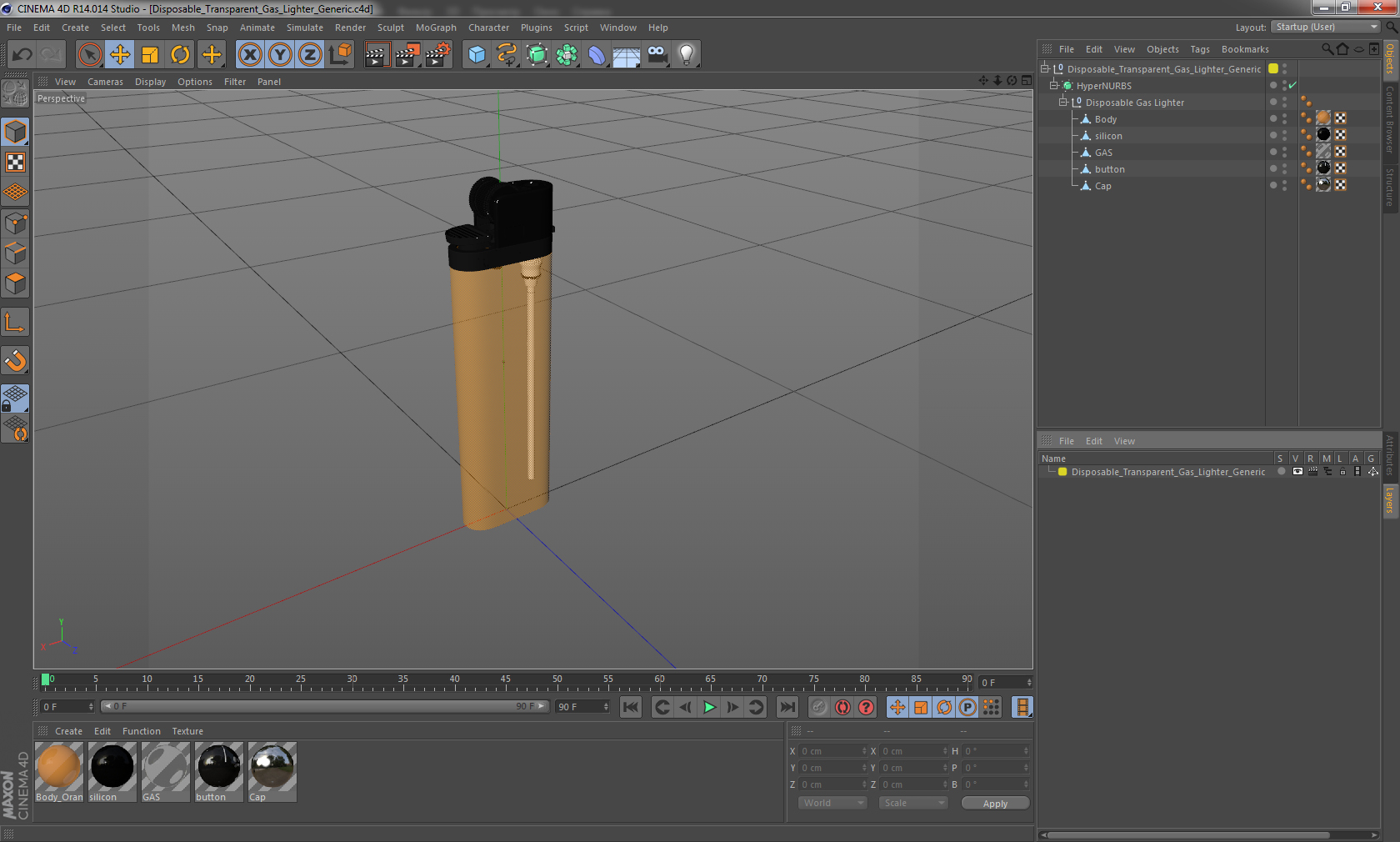Image resolution: width=1400 pixels, height=842 pixels.
Task: Select the Live Selection tool
Action: tap(90, 55)
